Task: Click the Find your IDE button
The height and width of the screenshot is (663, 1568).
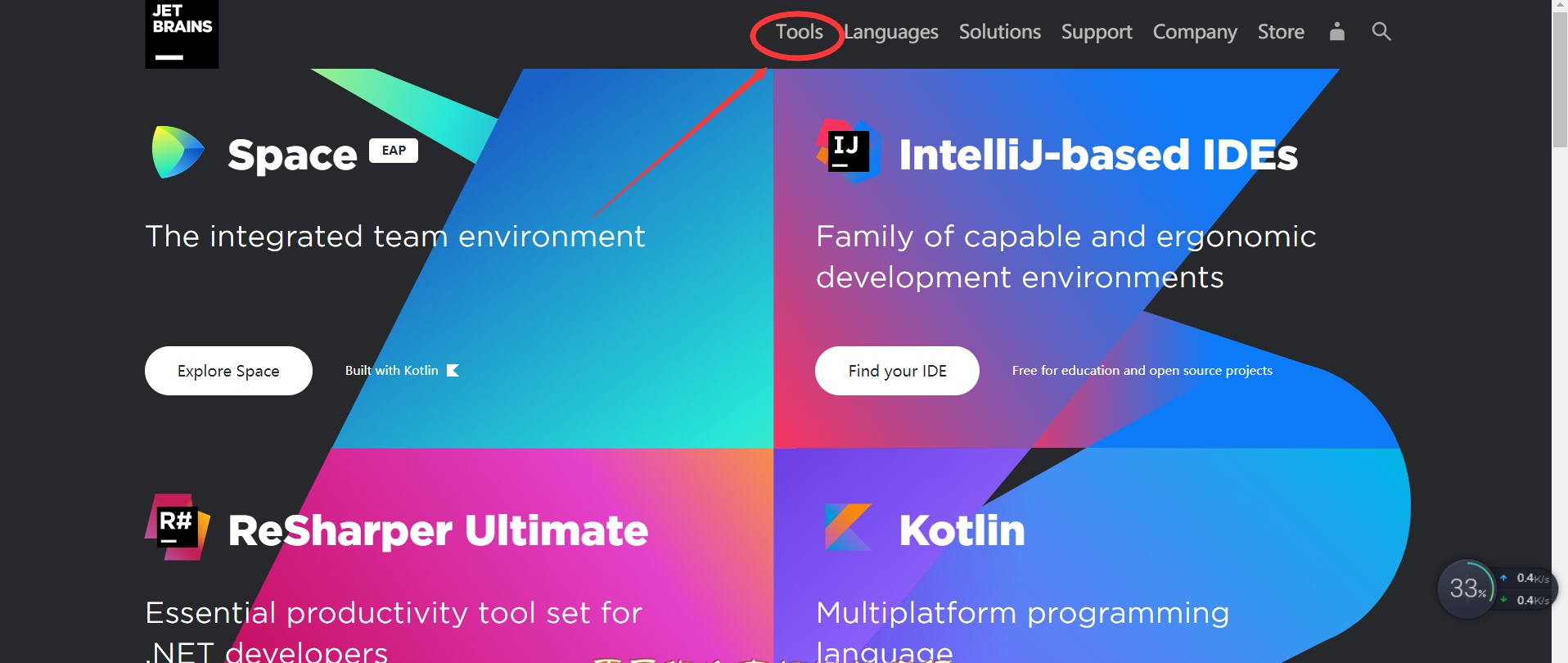Action: [x=897, y=371]
